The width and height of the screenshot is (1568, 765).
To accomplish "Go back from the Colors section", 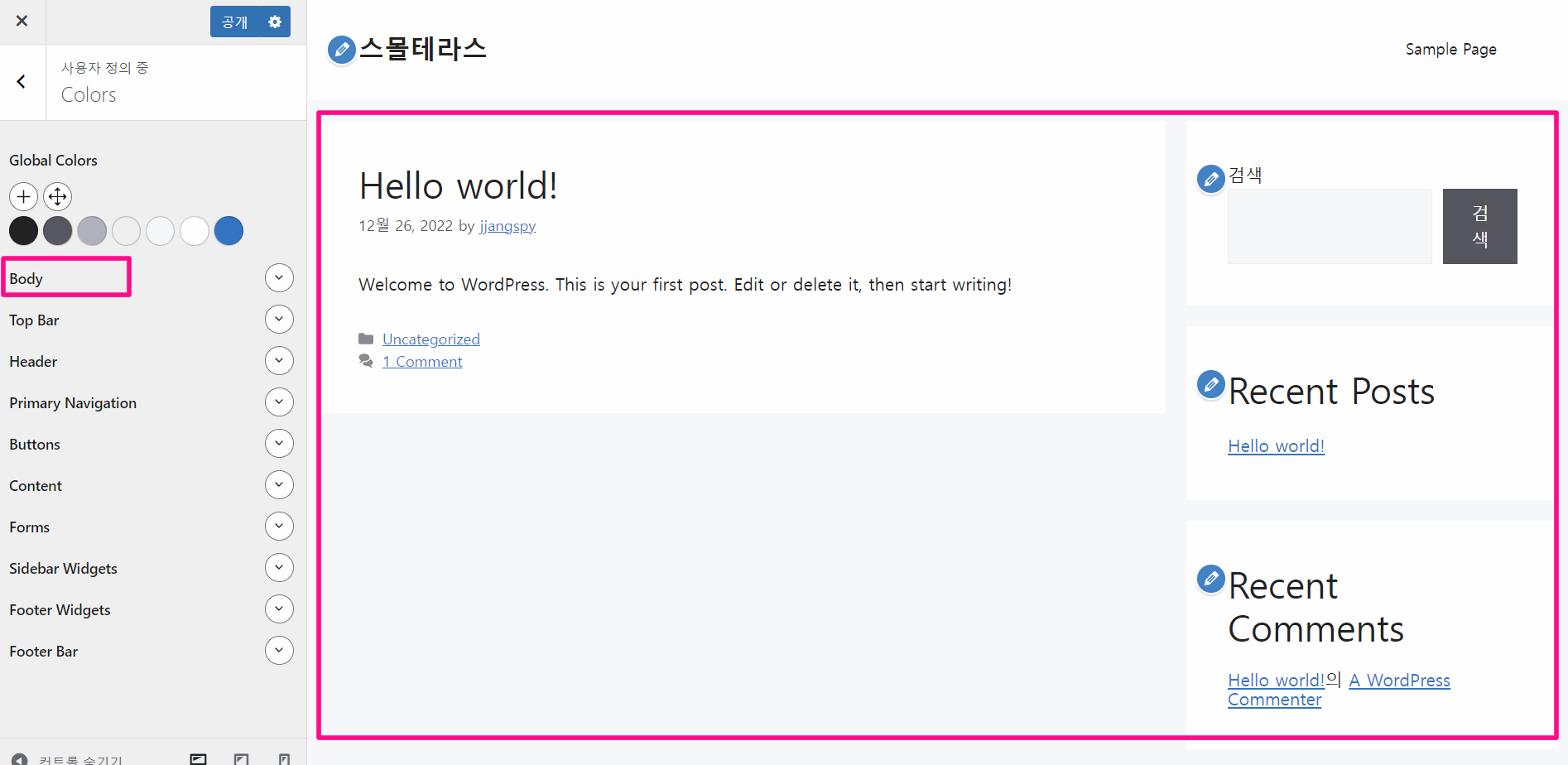I will click(x=22, y=82).
